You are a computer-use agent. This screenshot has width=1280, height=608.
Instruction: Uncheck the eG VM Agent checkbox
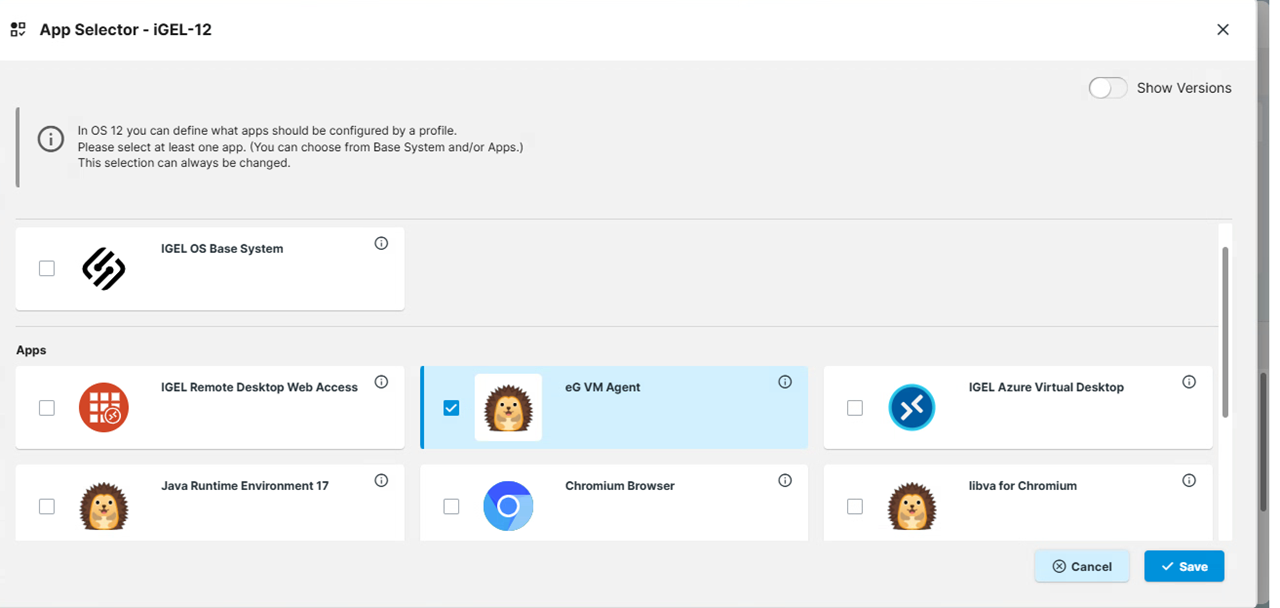(451, 407)
